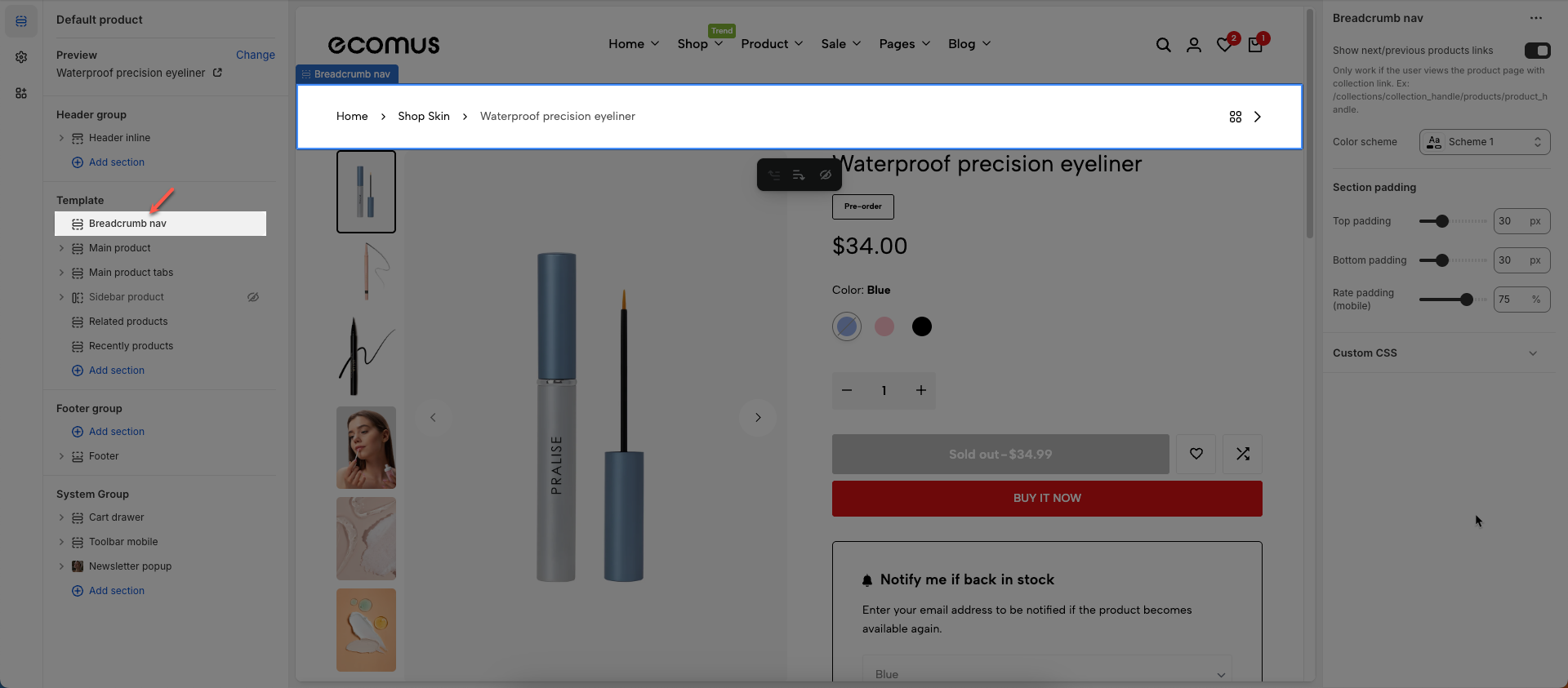Increase quantity with plus button
This screenshot has width=1568, height=688.
[x=921, y=390]
